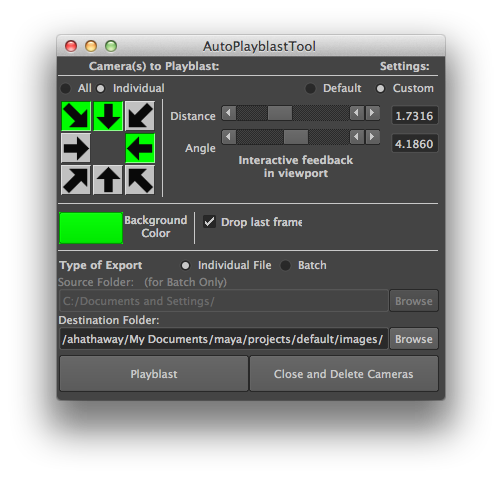Open the green Background Color swatch
The height and width of the screenshot is (479, 502).
91,228
